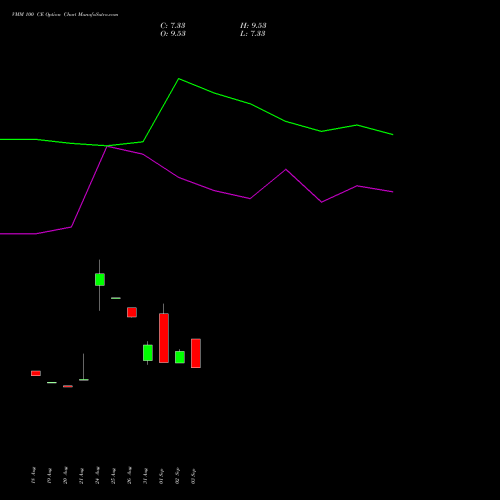The width and height of the screenshot is (500, 500).
Task: Select the 25 Aug date label
Action: (x=113, y=476)
